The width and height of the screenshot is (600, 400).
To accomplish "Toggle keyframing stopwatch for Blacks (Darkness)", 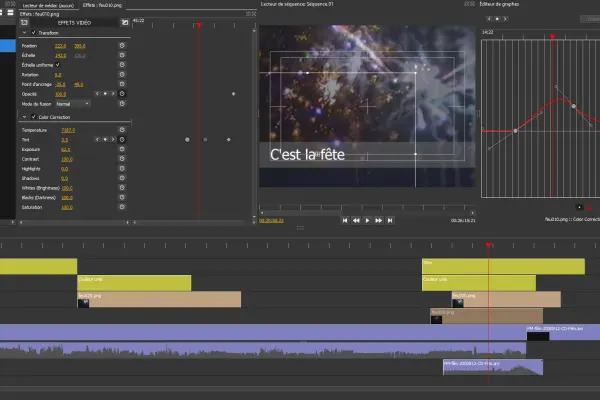I will [x=122, y=198].
